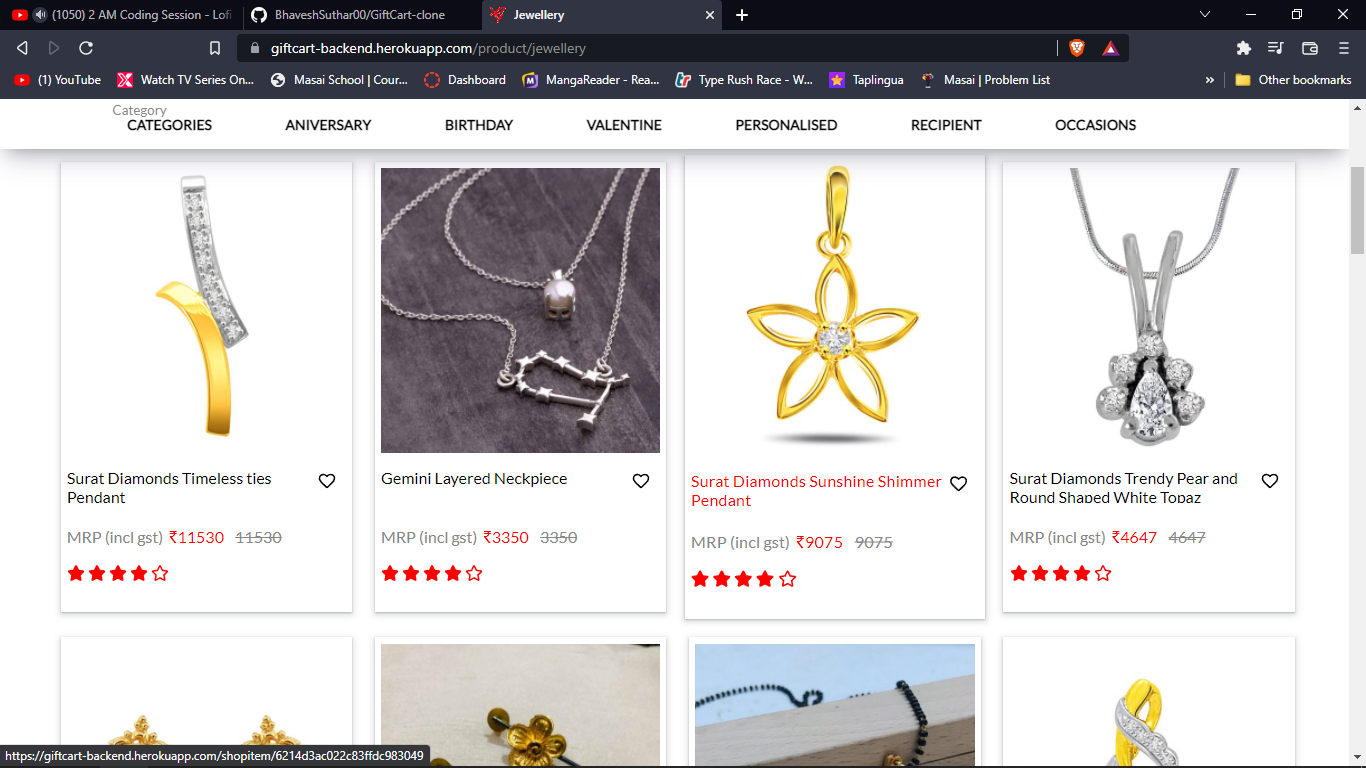This screenshot has height=768, width=1366.
Task: Open a new browser tab
Action: [742, 15]
